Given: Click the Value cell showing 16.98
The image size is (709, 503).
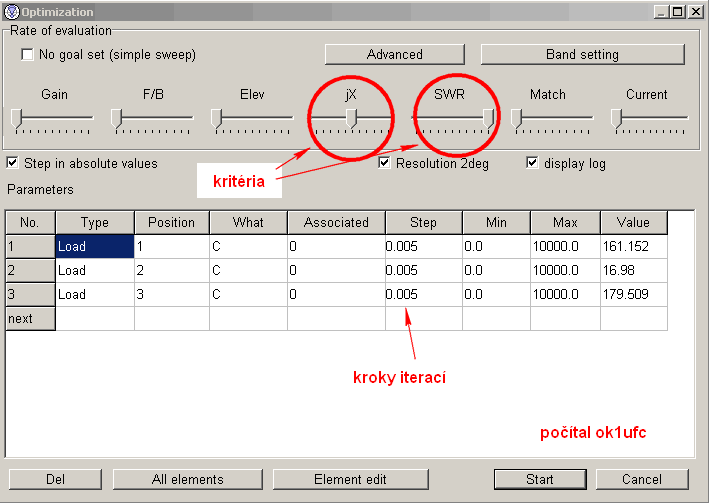Looking at the screenshot, I should pos(633,270).
